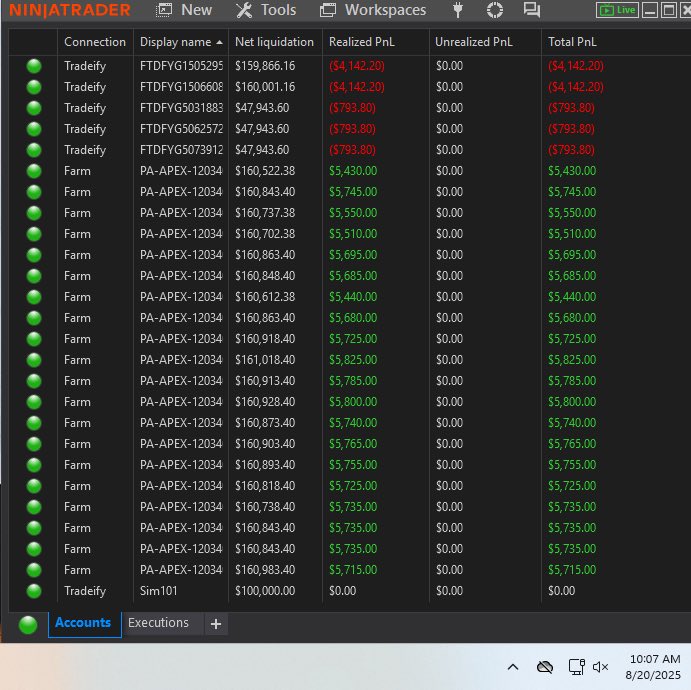Click net liquidation $159,866.16
The height and width of the screenshot is (690, 691).
point(265,66)
